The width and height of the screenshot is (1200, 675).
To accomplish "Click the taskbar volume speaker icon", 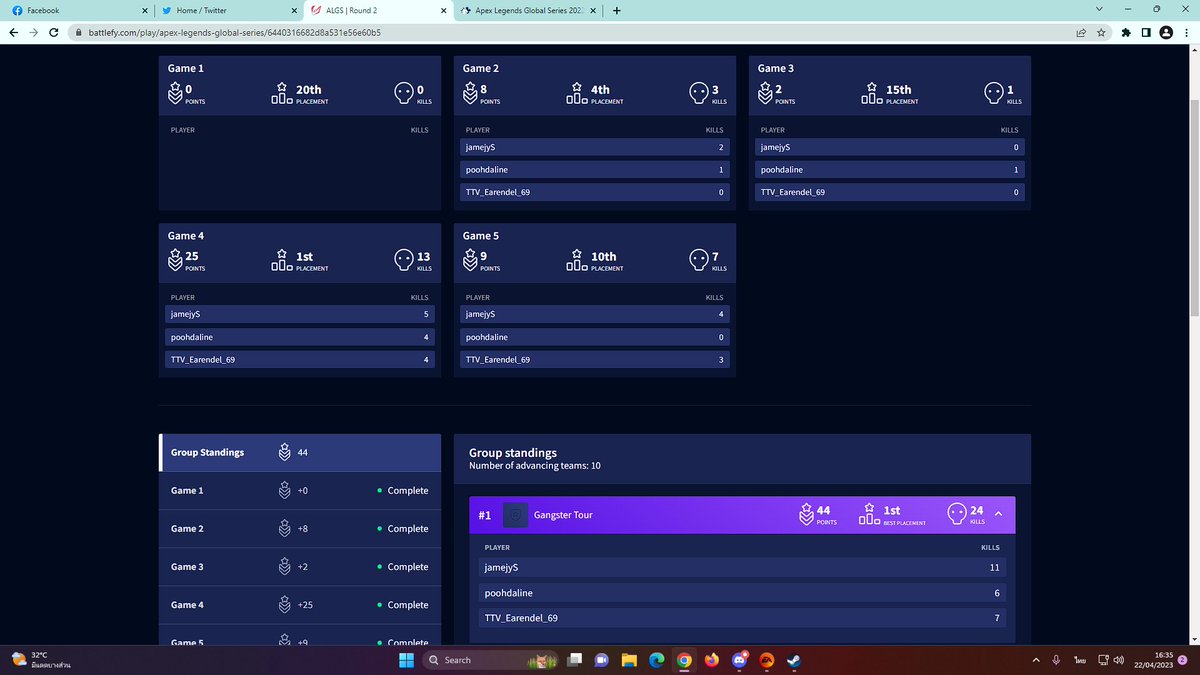I will [x=1118, y=660].
